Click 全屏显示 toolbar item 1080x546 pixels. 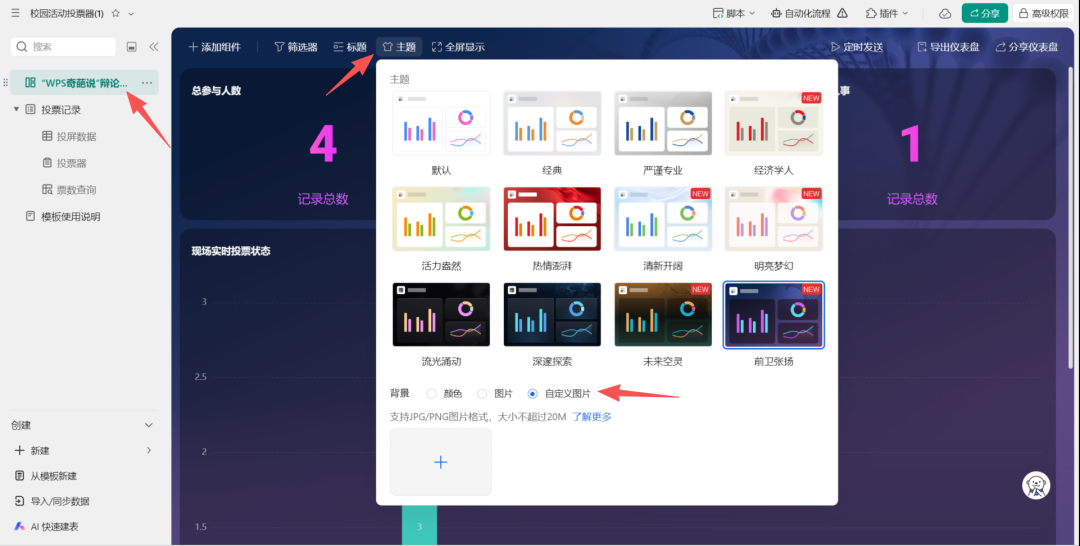click(x=458, y=47)
